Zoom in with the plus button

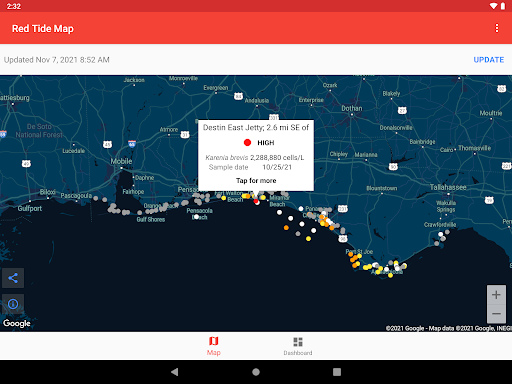pyautogui.click(x=496, y=295)
